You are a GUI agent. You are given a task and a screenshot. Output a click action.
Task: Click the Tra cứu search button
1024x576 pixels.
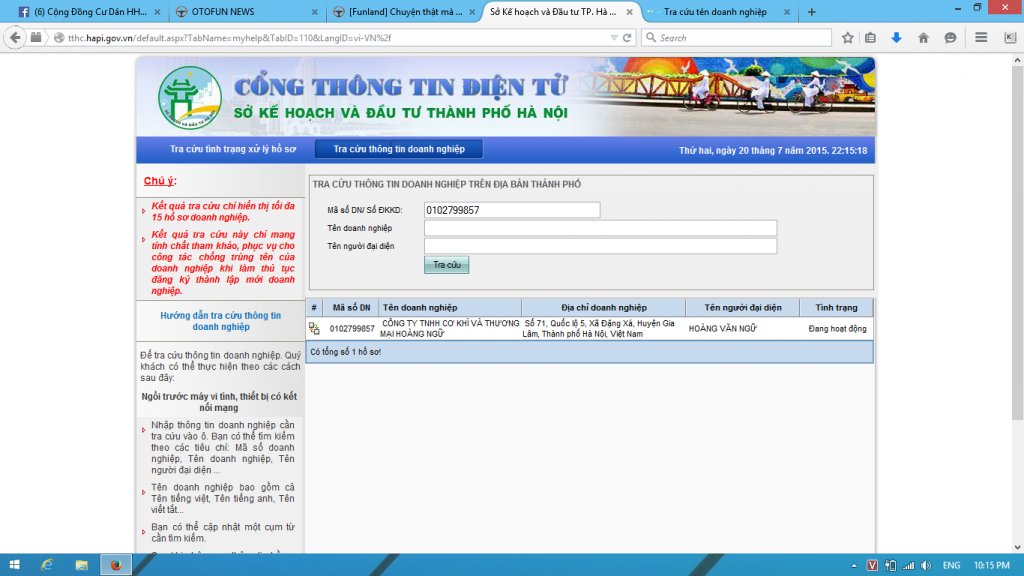(447, 264)
